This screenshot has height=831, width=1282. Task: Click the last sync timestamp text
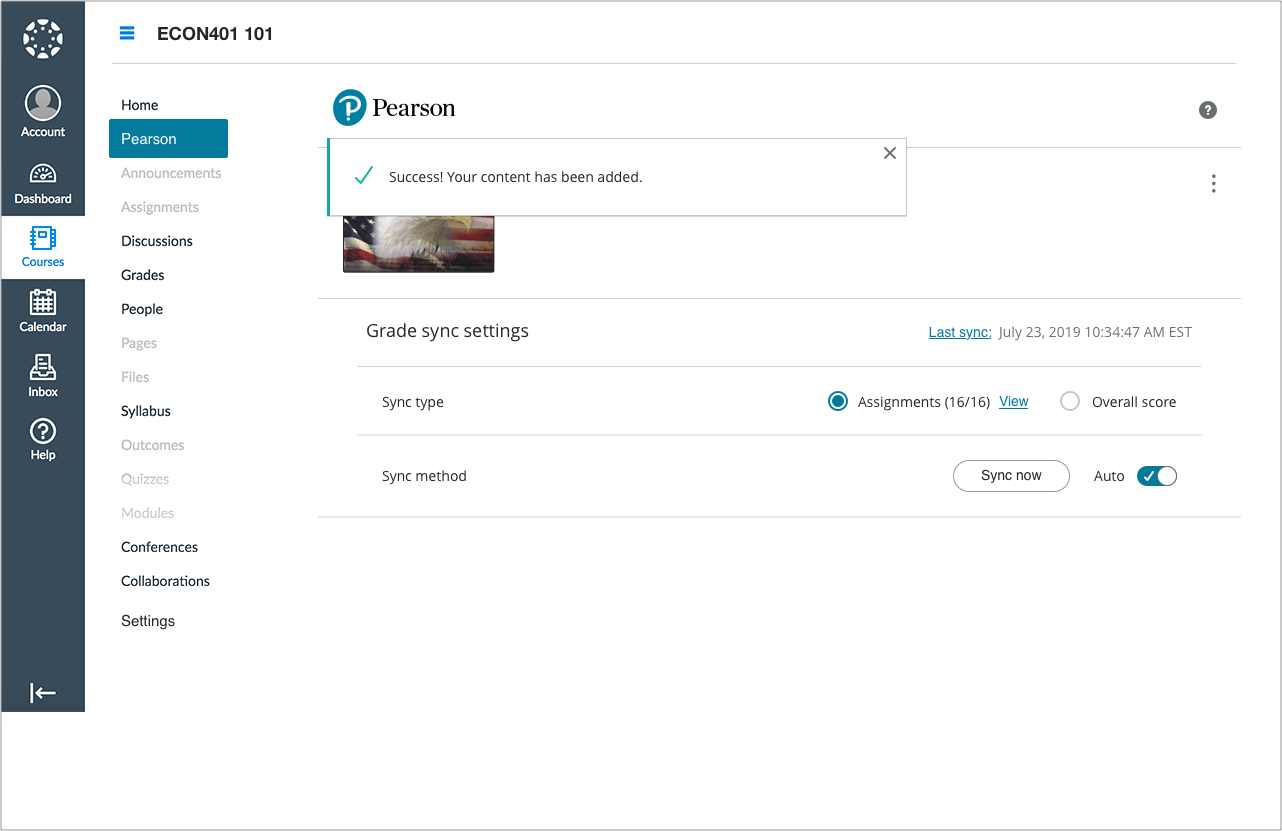[x=1095, y=332]
